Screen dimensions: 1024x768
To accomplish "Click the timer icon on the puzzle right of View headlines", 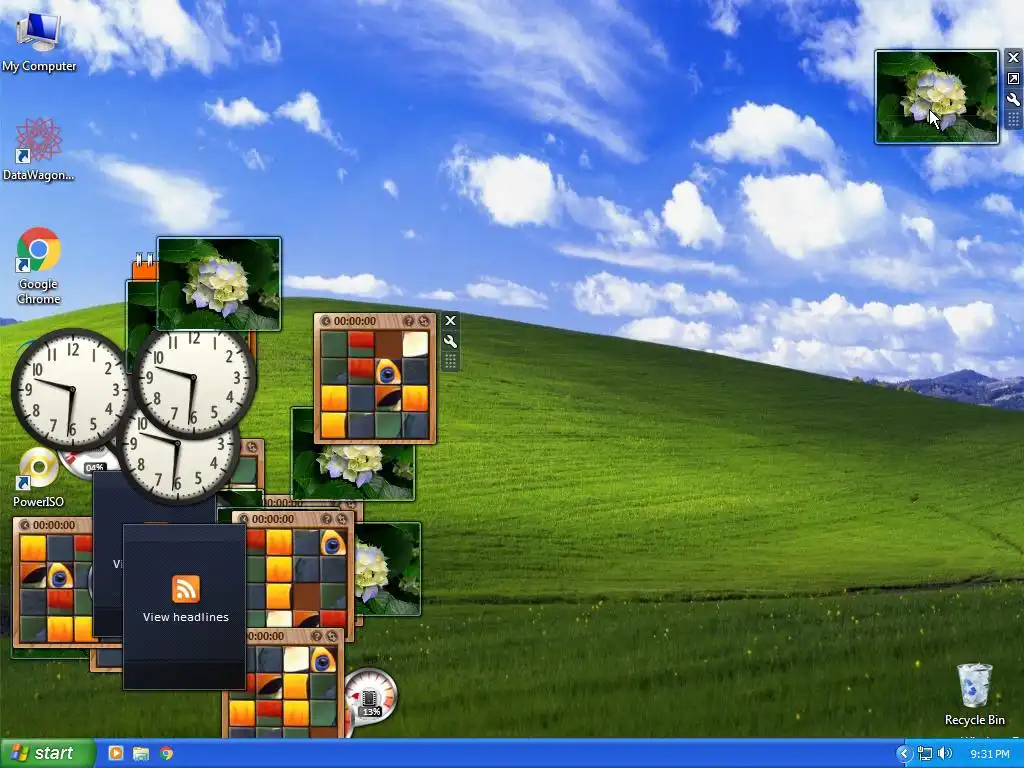I will click(243, 519).
